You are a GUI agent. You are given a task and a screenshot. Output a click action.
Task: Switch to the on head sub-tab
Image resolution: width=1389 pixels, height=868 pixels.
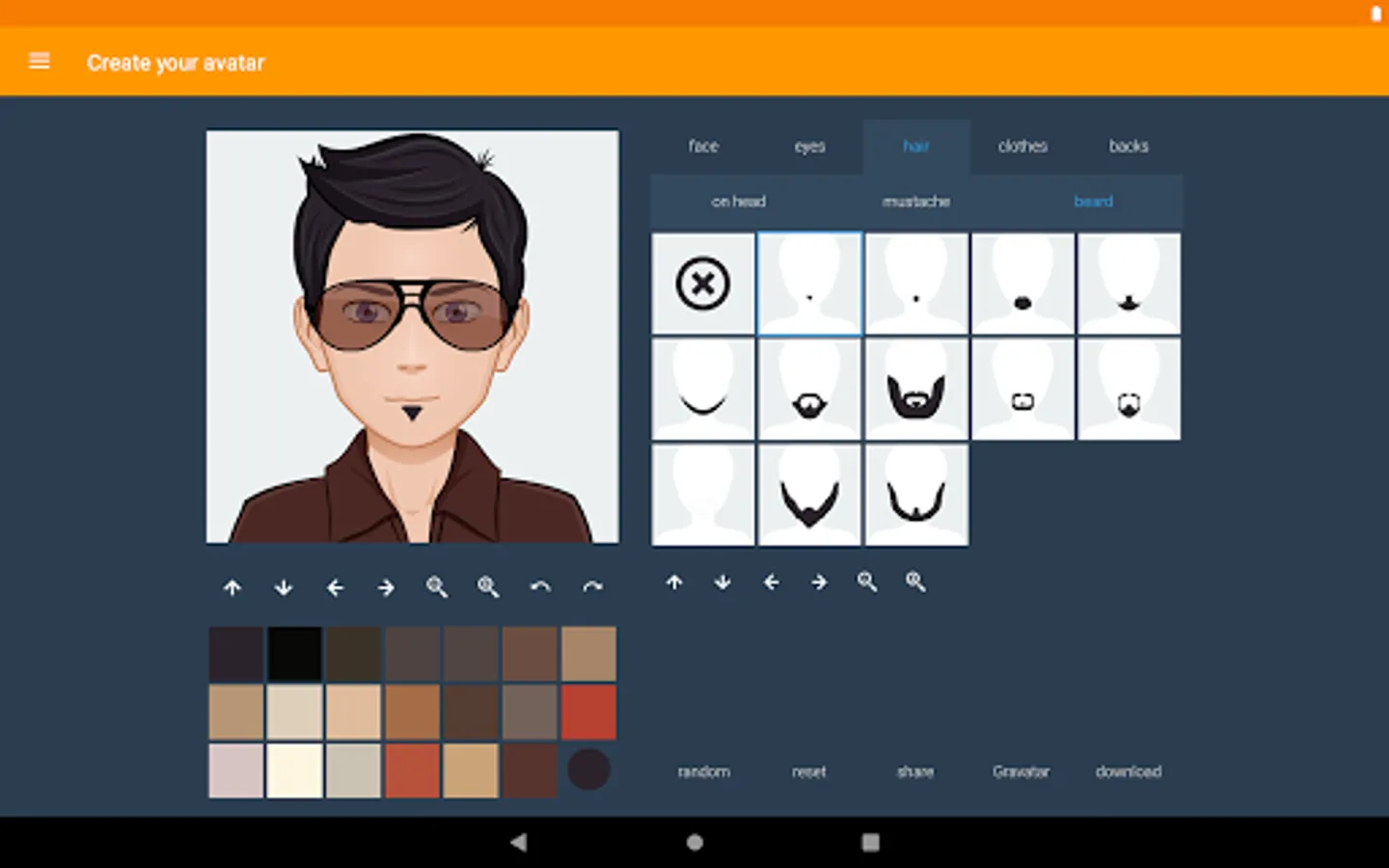tap(739, 202)
